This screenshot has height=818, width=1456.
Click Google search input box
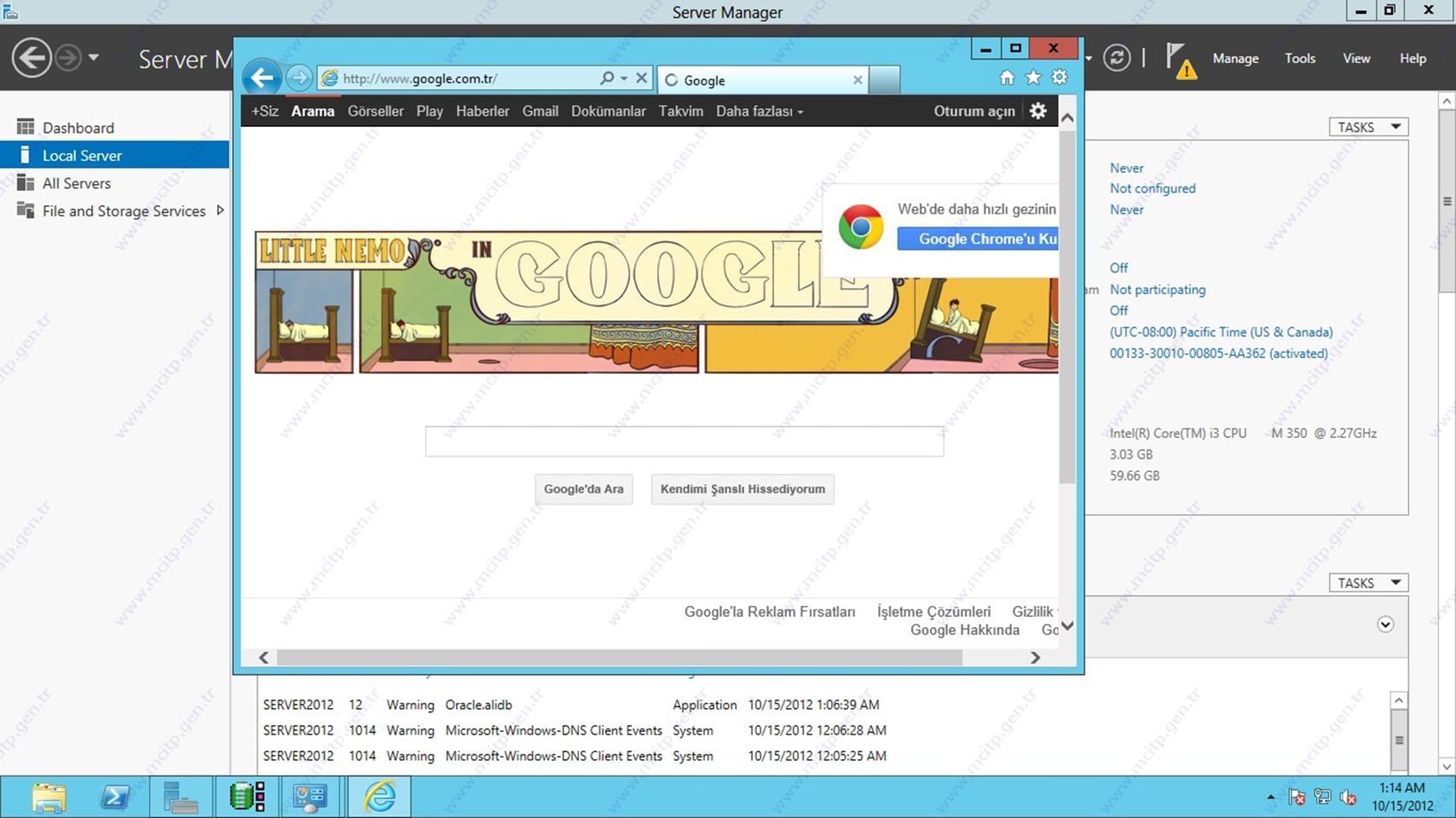point(685,441)
